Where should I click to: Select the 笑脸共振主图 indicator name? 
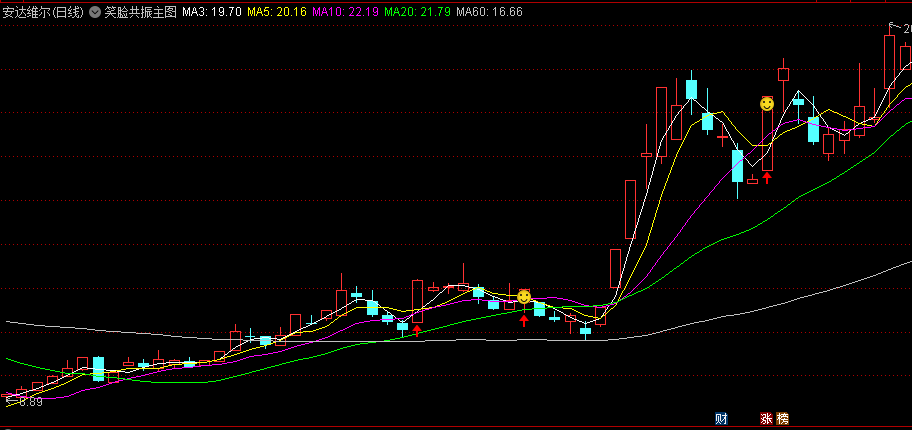[140, 12]
